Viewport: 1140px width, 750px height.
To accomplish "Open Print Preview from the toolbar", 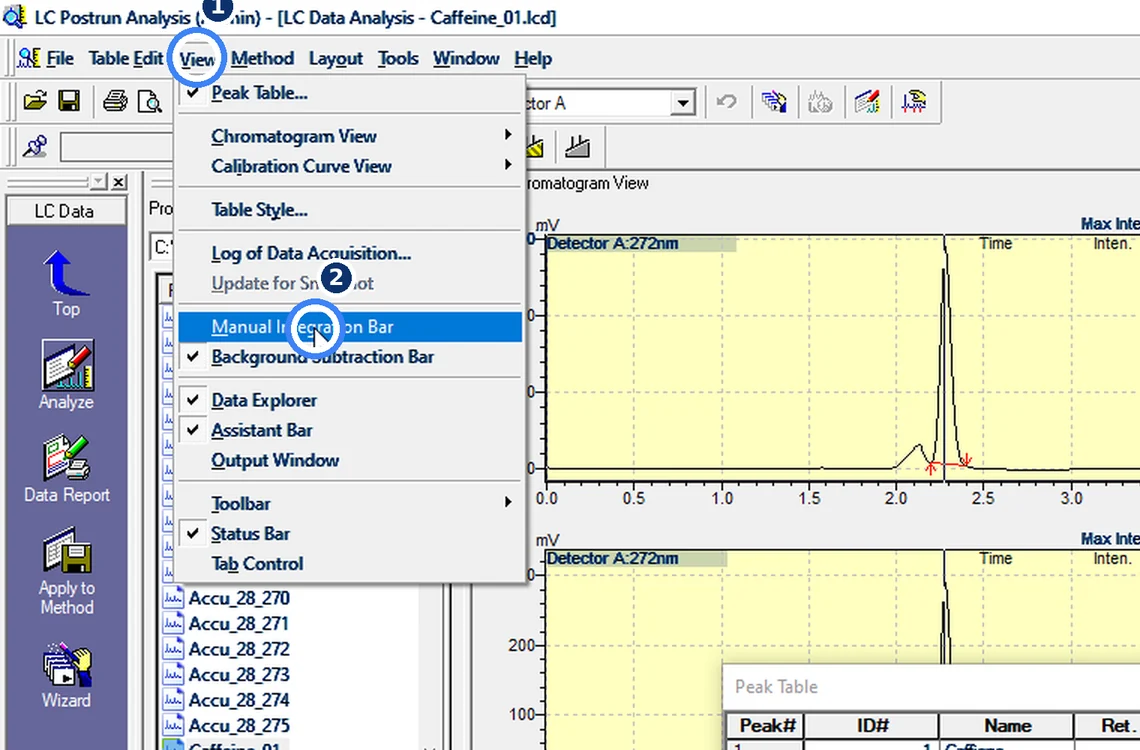I will 149,101.
